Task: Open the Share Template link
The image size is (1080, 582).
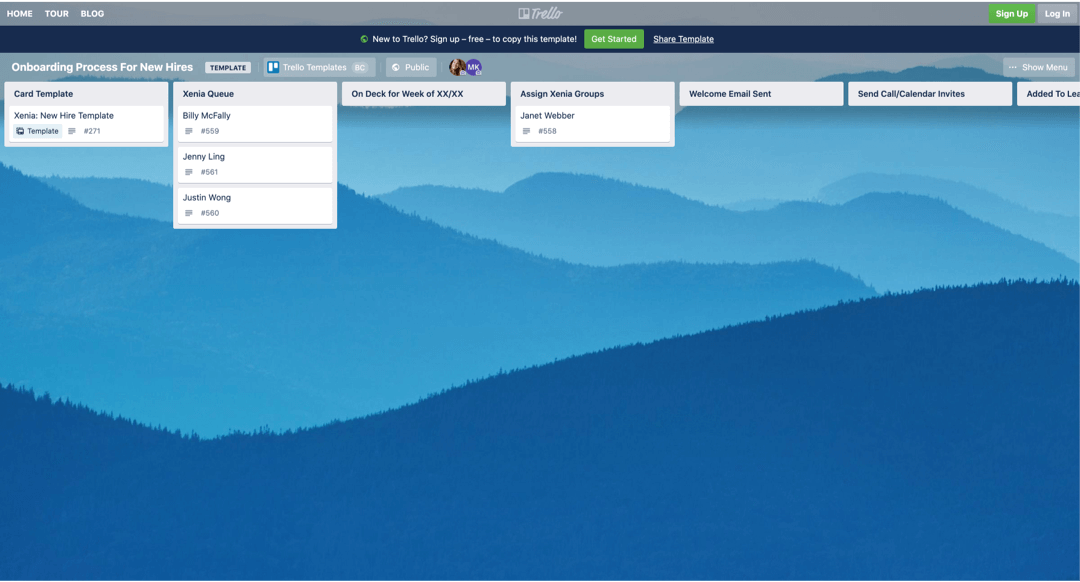Action: pos(683,38)
